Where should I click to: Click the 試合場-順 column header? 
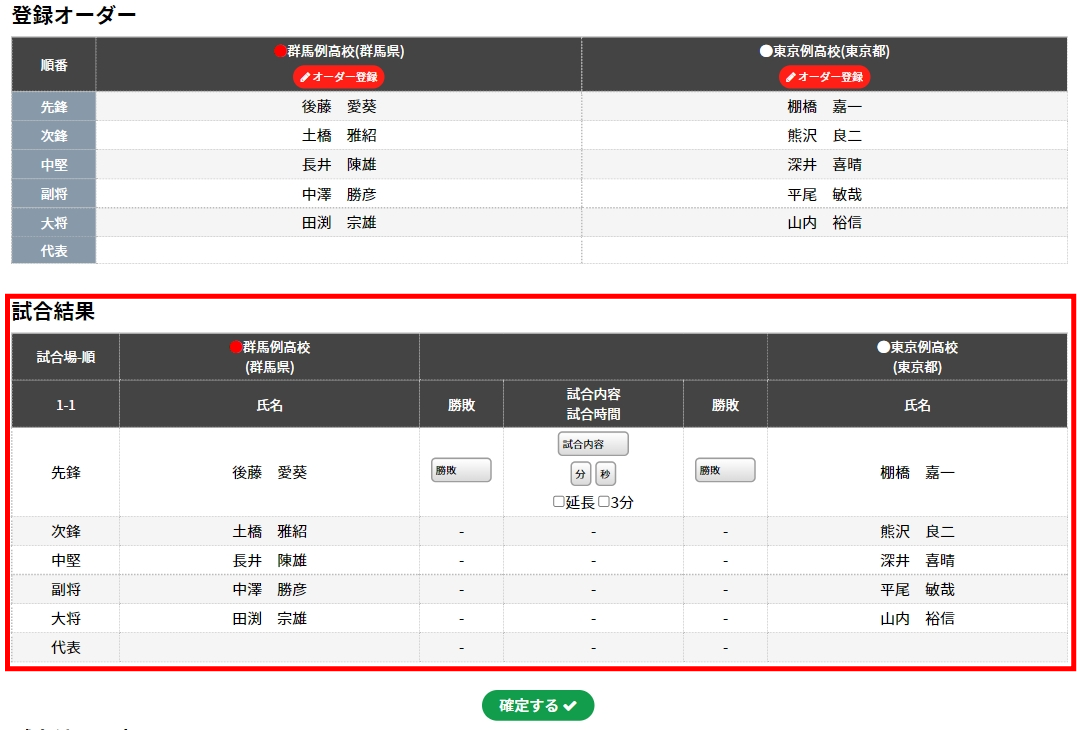pos(66,357)
